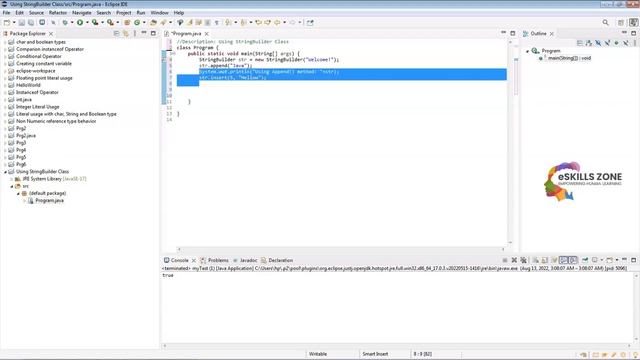
Task: Close the Program.java editor tab
Action: point(207,33)
